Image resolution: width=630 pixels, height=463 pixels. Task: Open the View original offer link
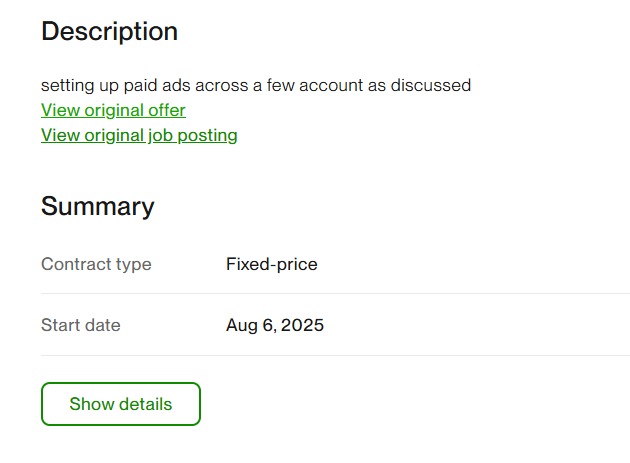click(113, 110)
